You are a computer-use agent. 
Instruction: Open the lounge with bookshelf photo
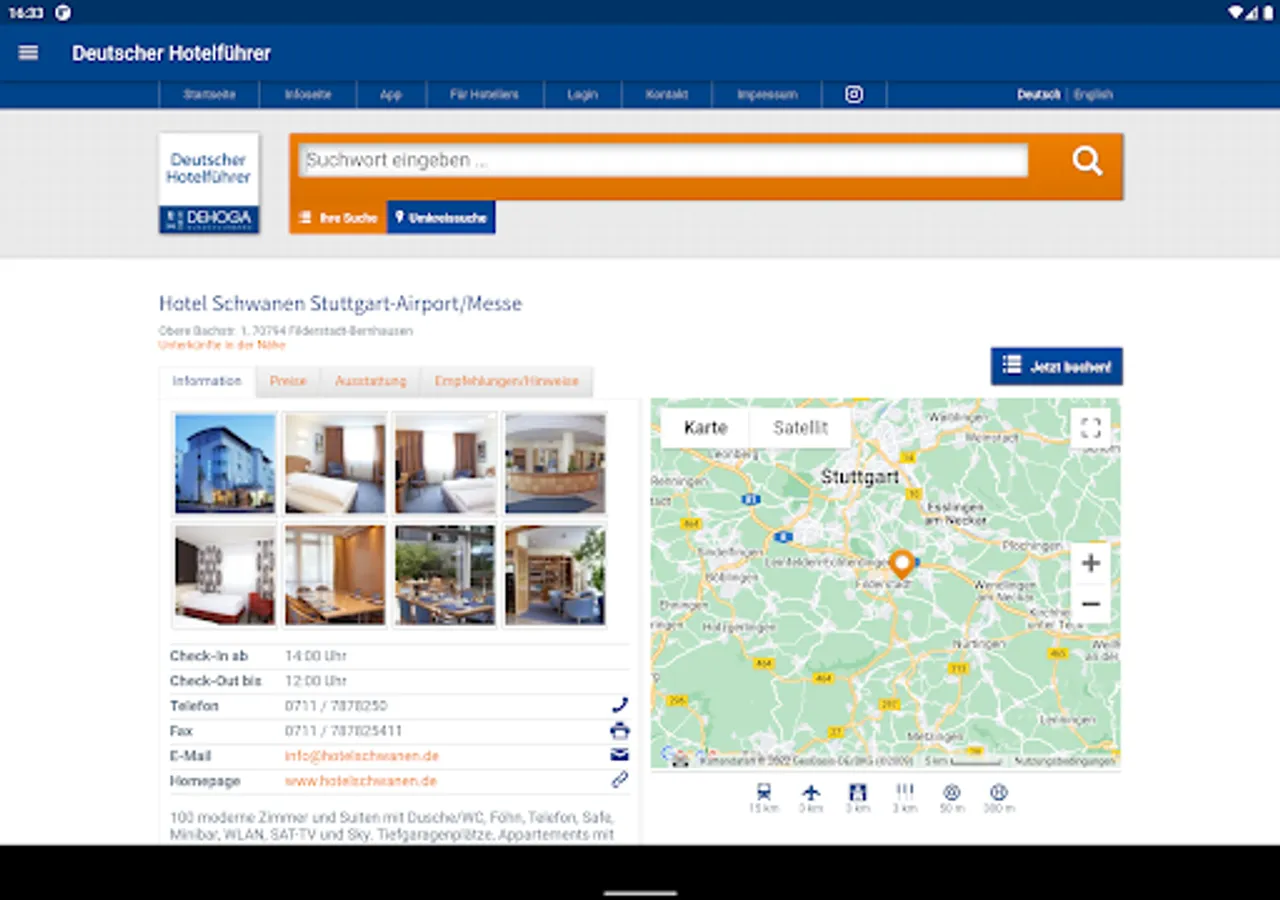[555, 575]
